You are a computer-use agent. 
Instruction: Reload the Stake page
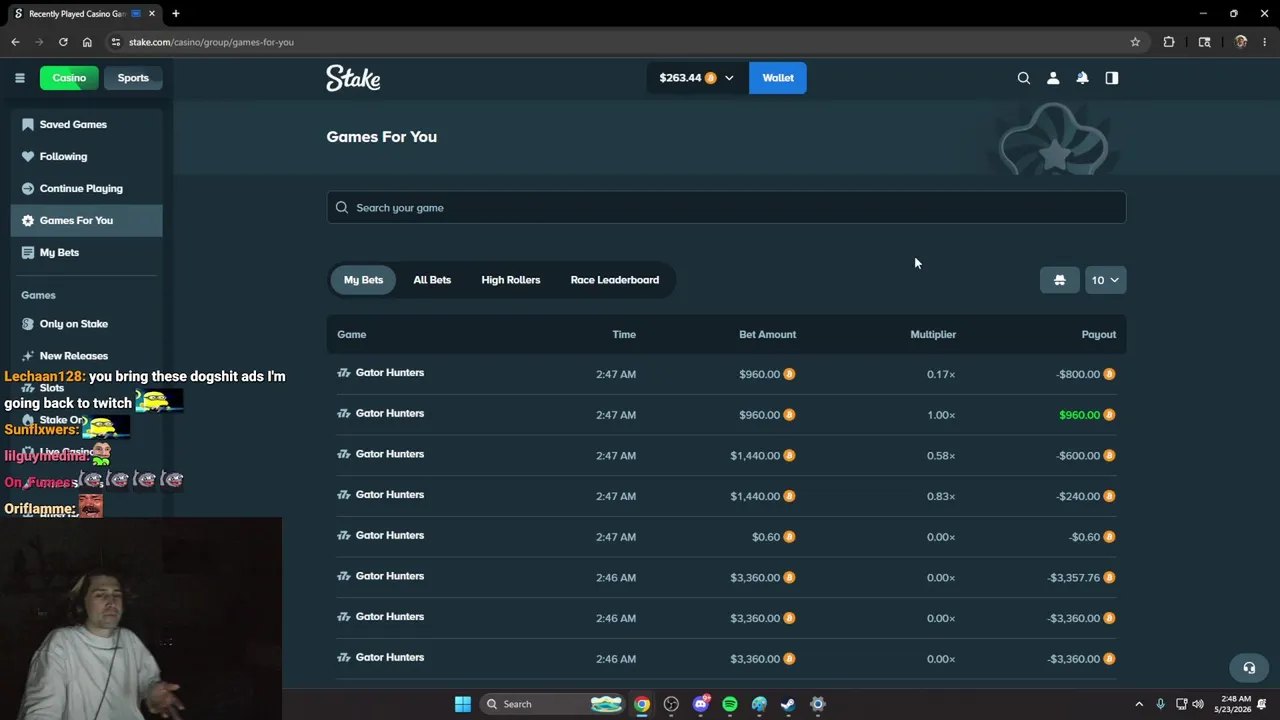(63, 42)
